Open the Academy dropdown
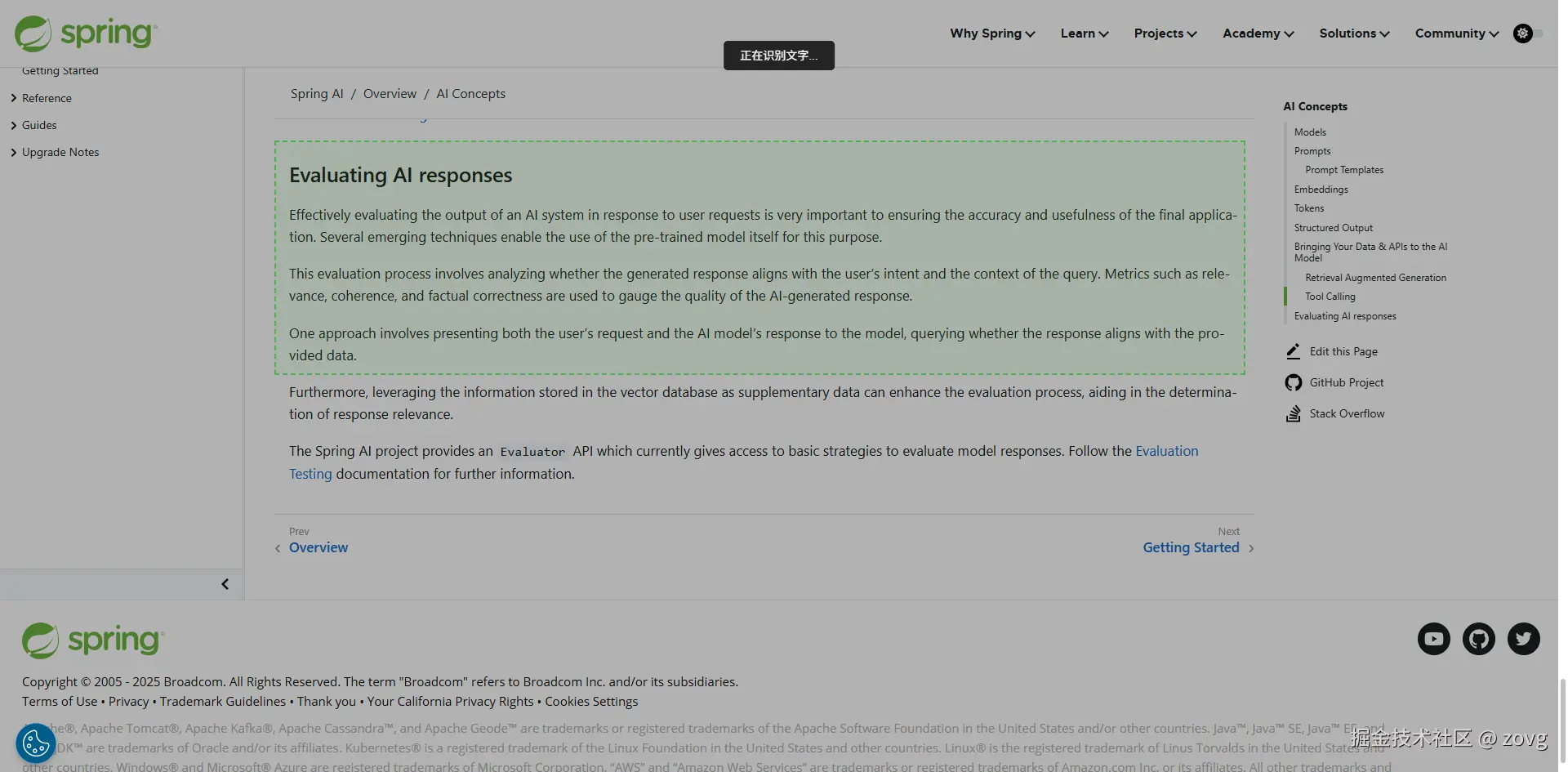 [1258, 33]
